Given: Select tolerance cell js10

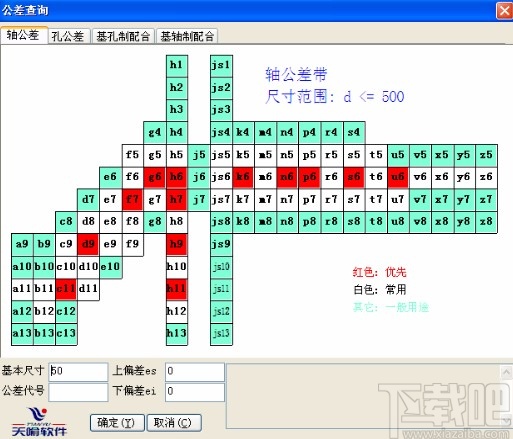Looking at the screenshot, I should tap(221, 267).
